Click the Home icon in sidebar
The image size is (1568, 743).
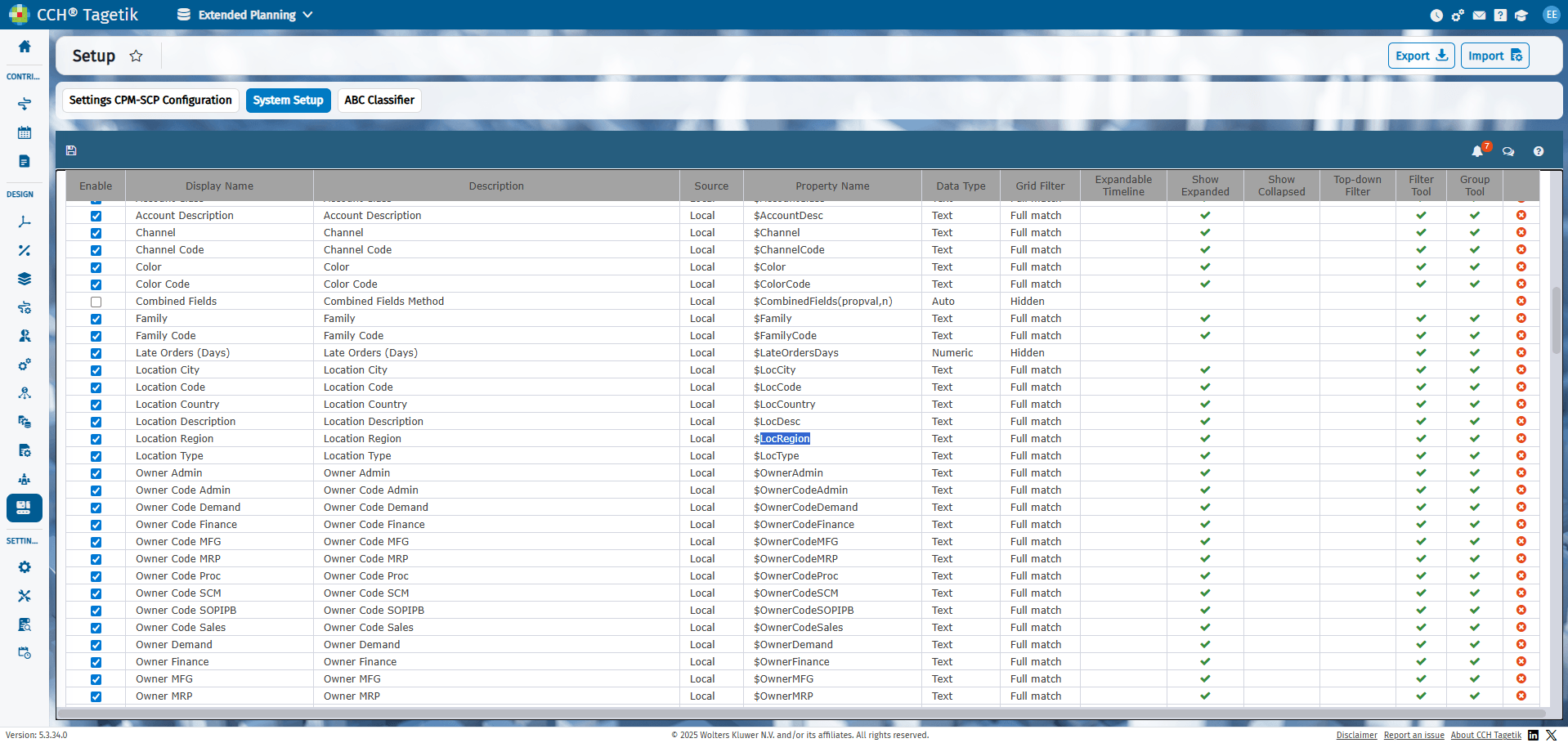click(25, 47)
